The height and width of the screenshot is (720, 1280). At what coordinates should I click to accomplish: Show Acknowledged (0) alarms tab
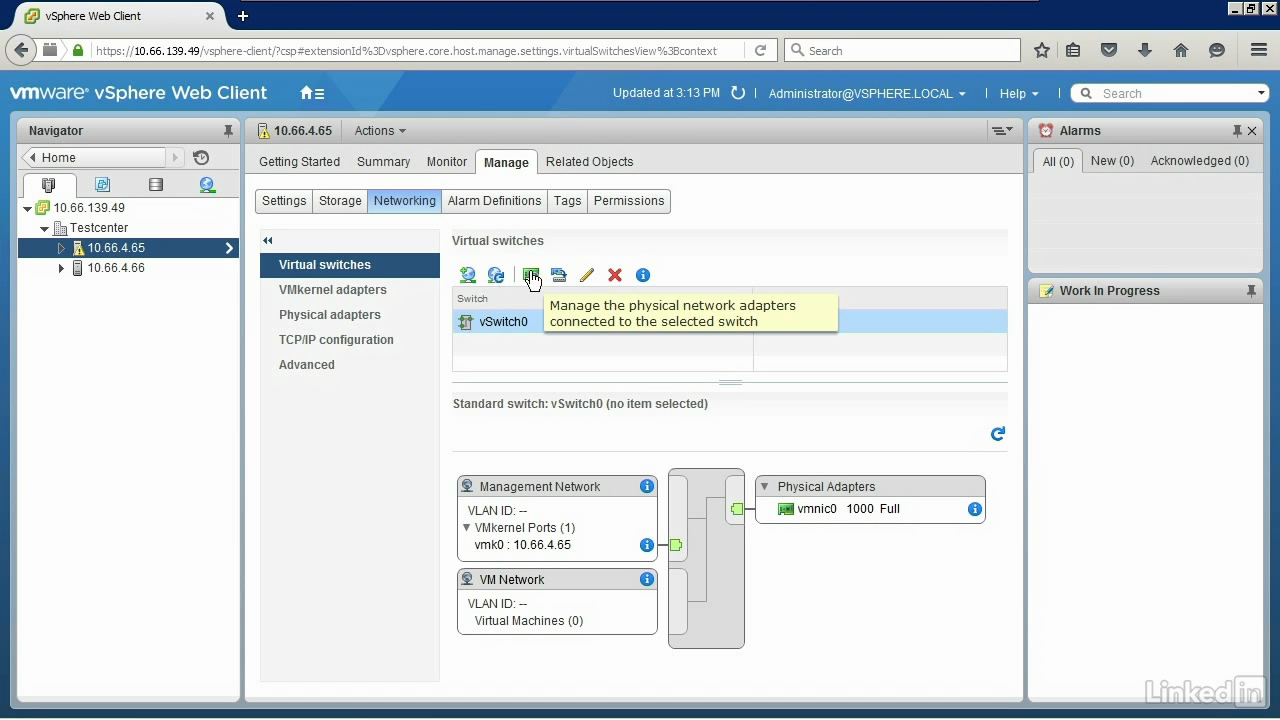[1199, 161]
